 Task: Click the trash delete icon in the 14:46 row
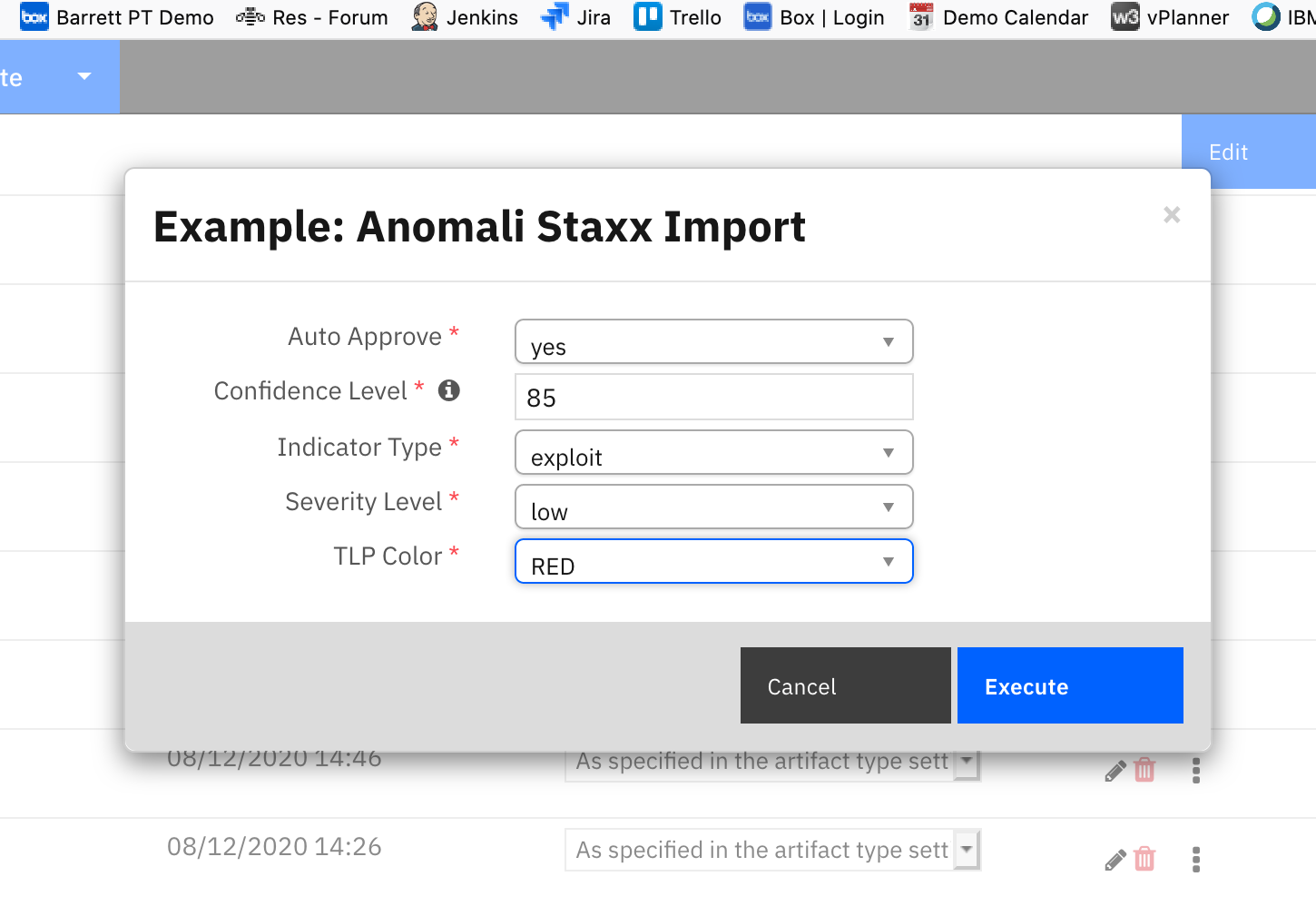[x=1144, y=770]
